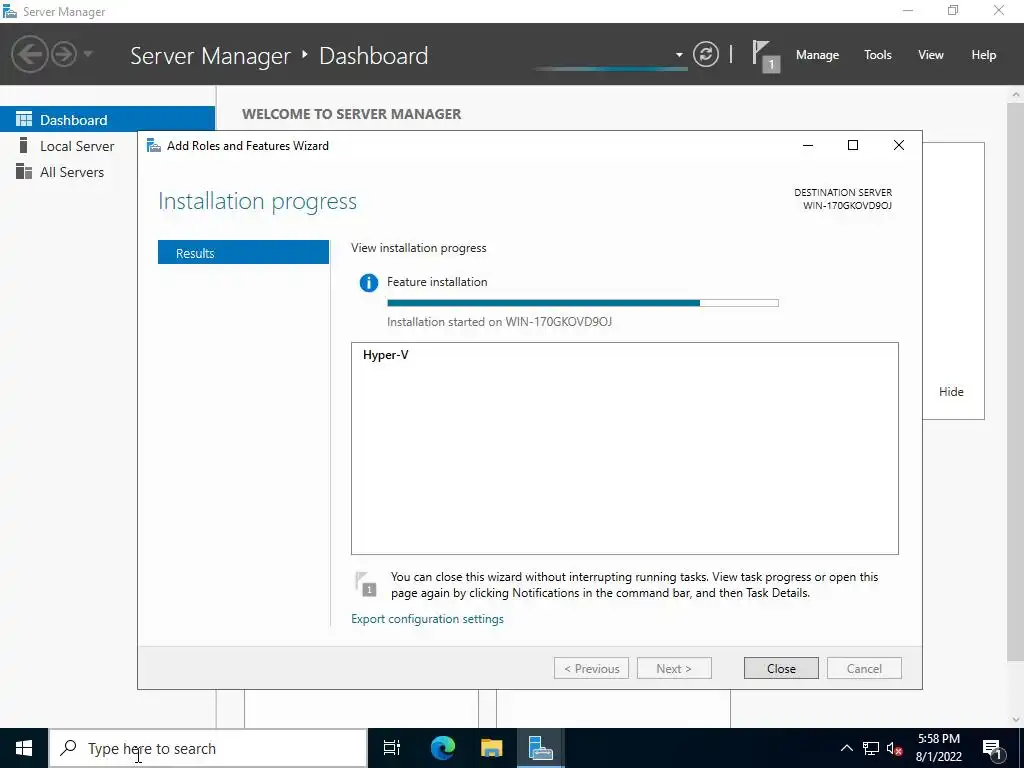Launch Microsoft Edge from the taskbar
Viewport: 1024px width, 768px height.
(443, 748)
